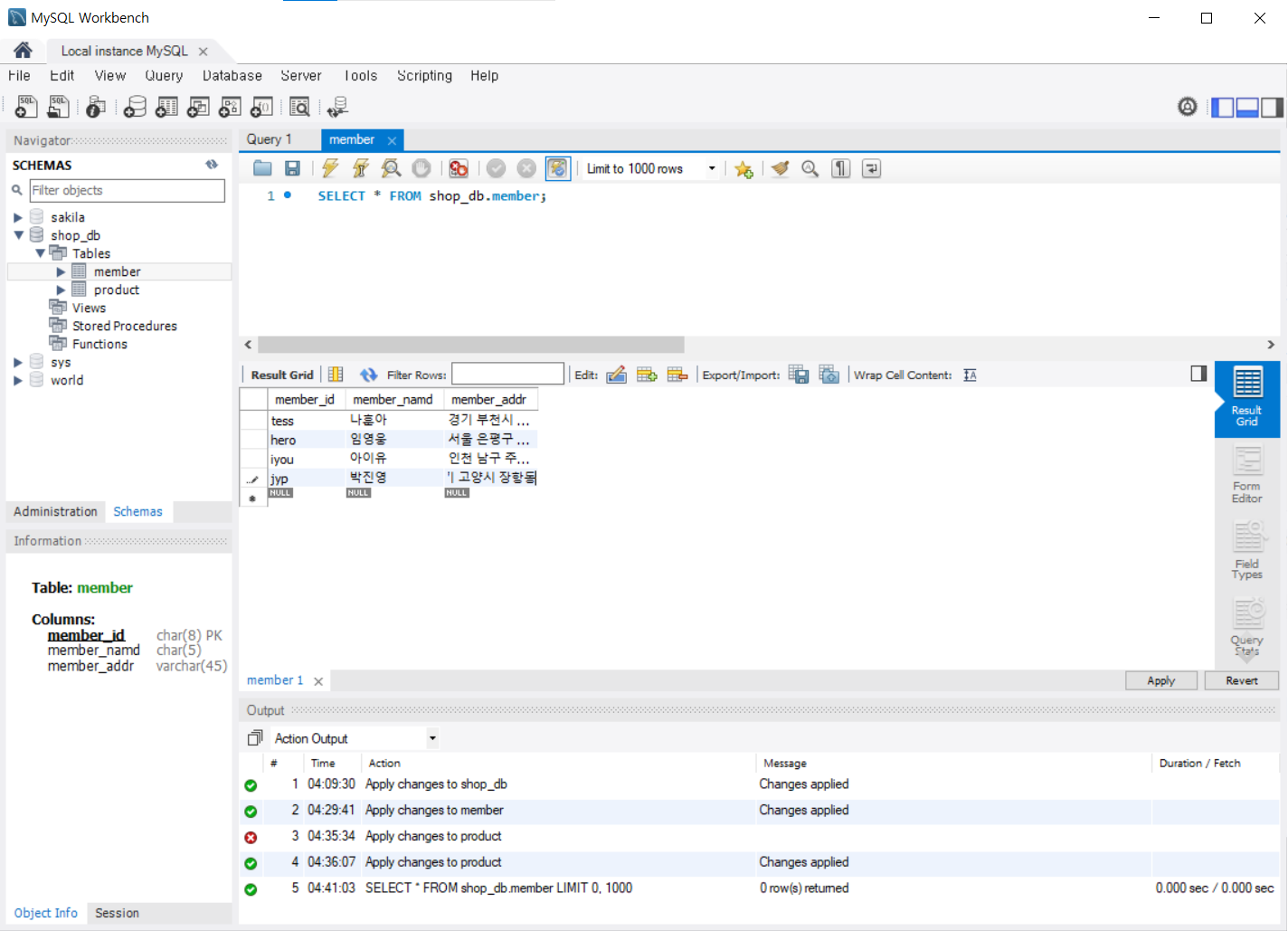Click Create new schema icon

(135, 107)
